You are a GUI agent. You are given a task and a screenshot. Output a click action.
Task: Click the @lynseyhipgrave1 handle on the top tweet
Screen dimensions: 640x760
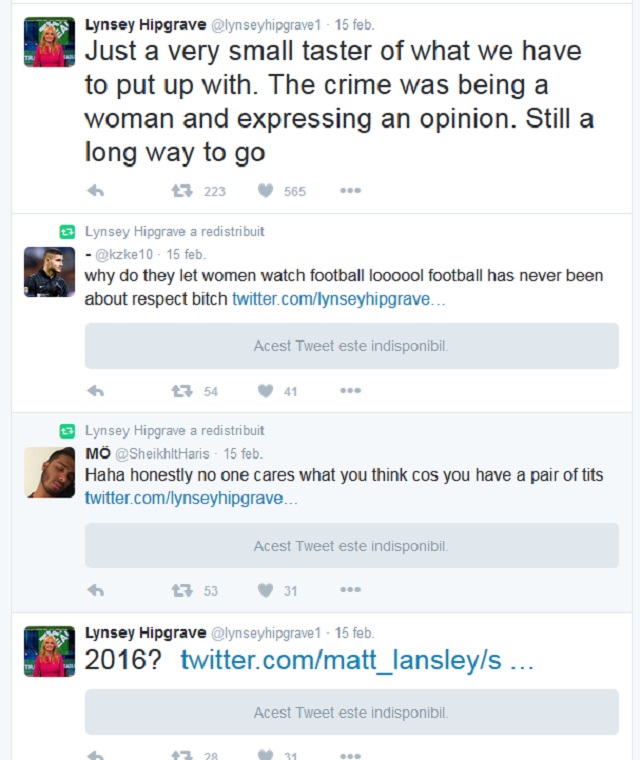pyautogui.click(x=265, y=24)
